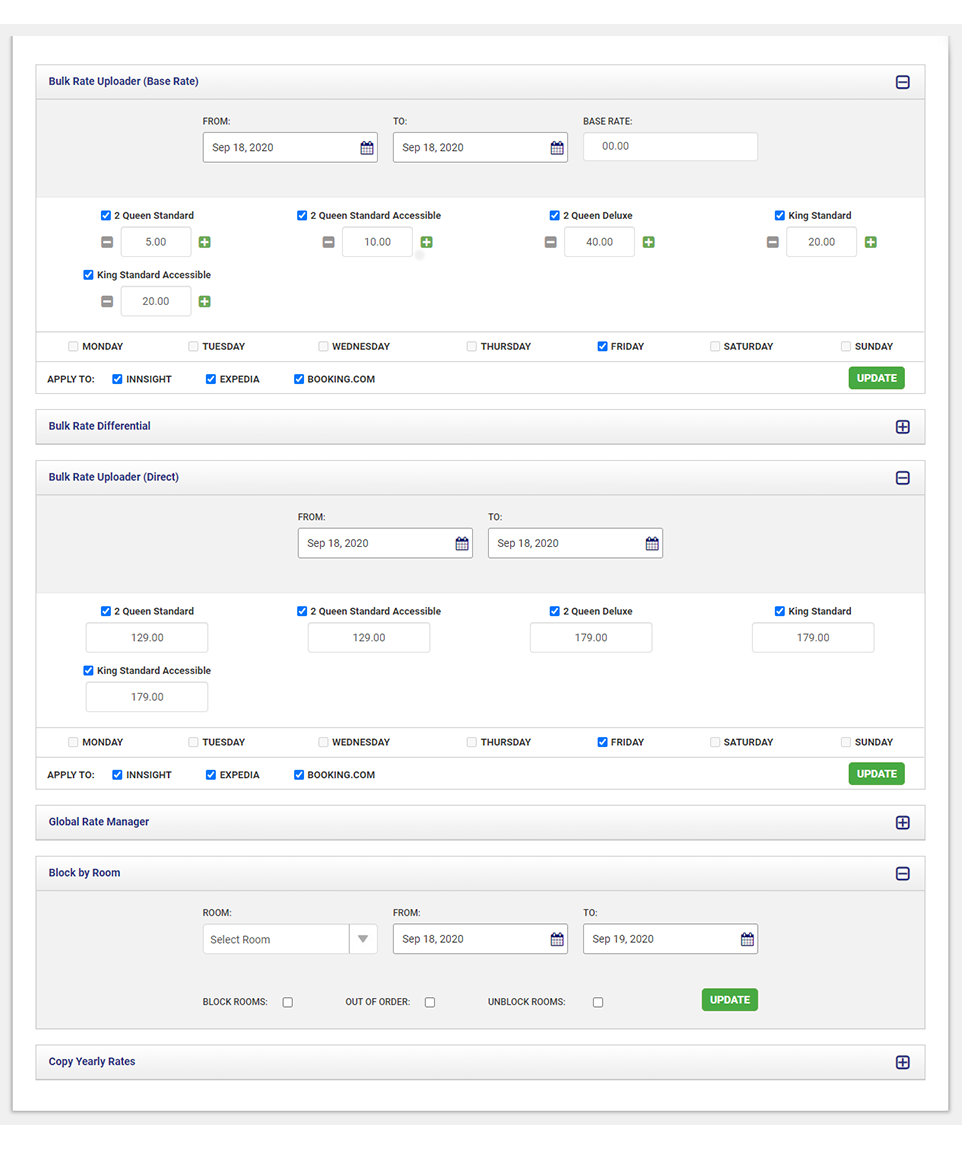Expand Copy Yearly Rates panel
The height and width of the screenshot is (1152, 962).
(x=903, y=1062)
